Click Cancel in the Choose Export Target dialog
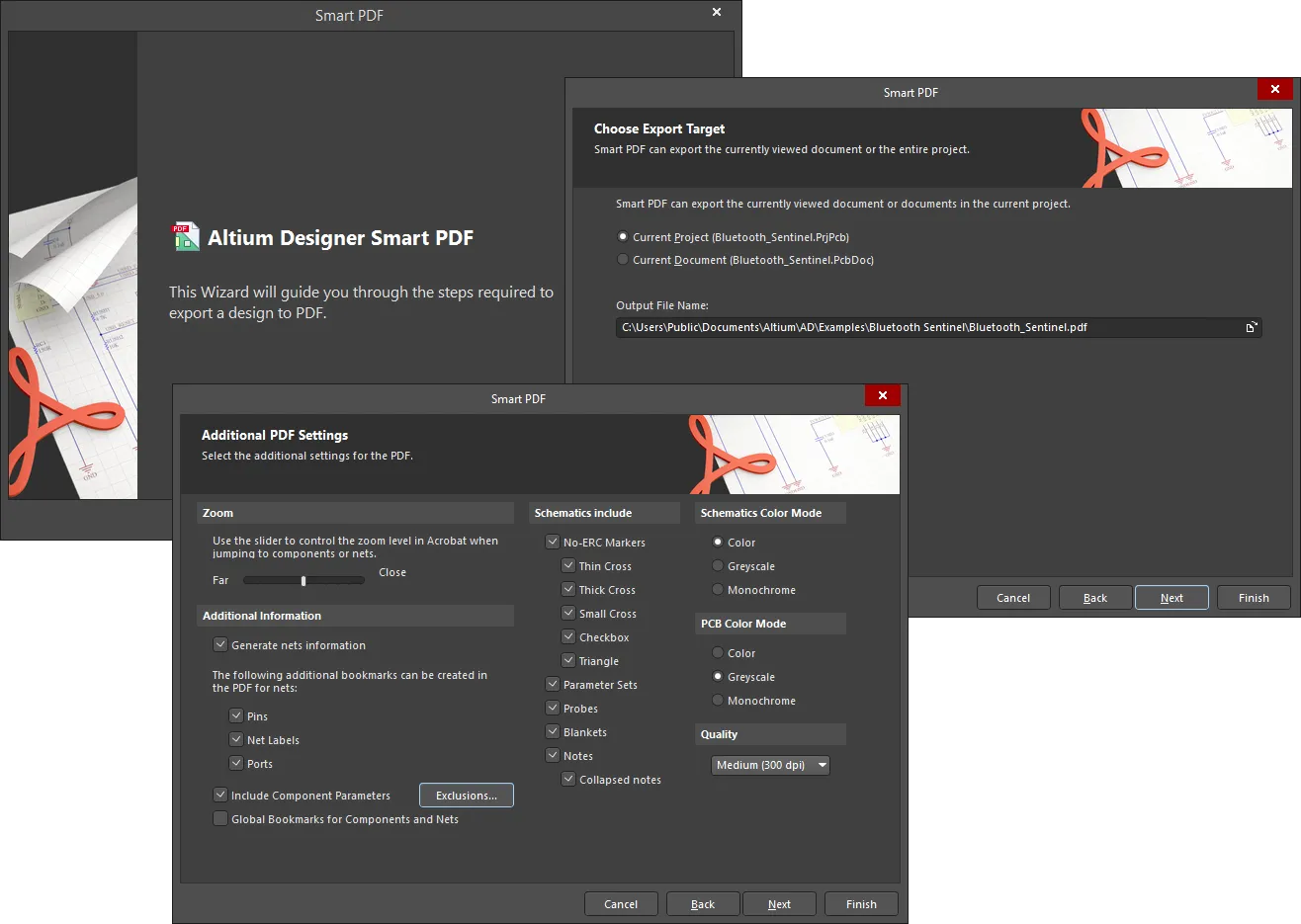Viewport: 1301px width, 924px height. pyautogui.click(x=1013, y=598)
